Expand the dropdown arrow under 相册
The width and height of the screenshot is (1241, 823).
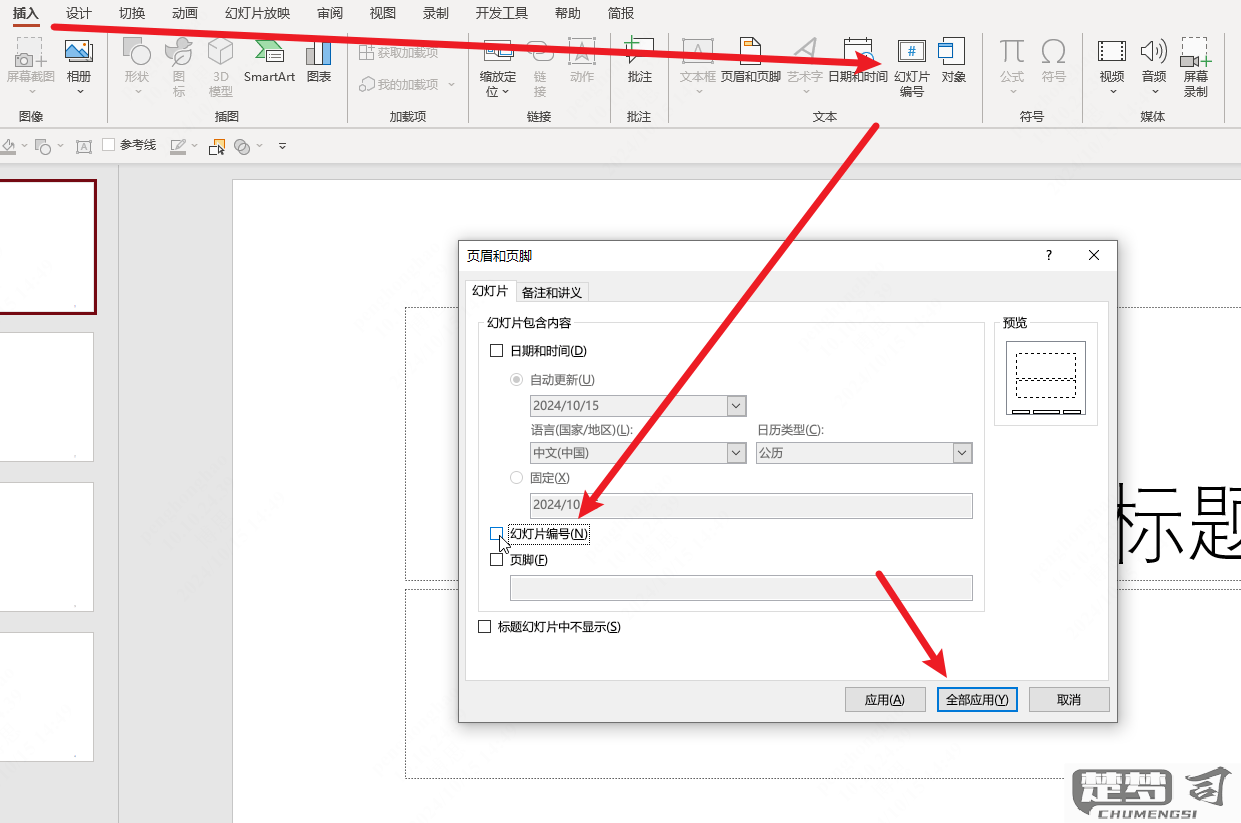(x=79, y=92)
